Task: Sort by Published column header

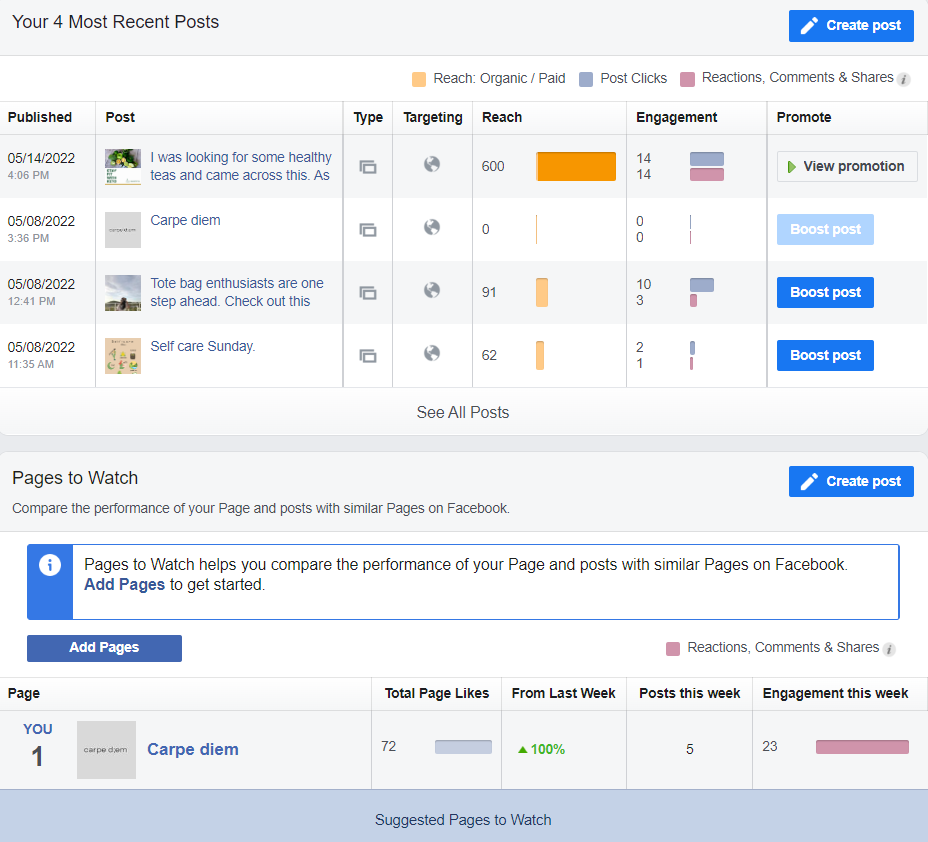Action: click(x=40, y=117)
